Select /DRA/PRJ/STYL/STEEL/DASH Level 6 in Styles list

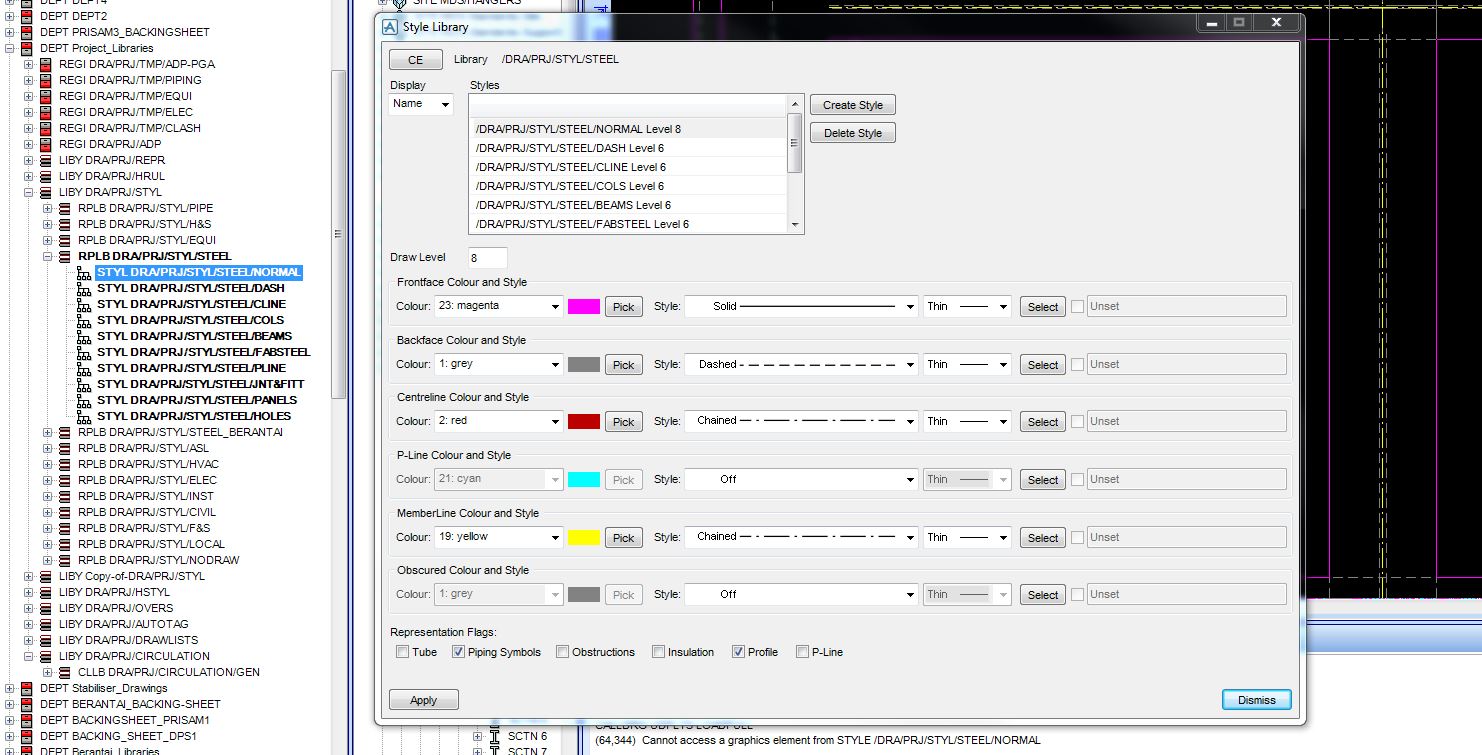(x=629, y=148)
